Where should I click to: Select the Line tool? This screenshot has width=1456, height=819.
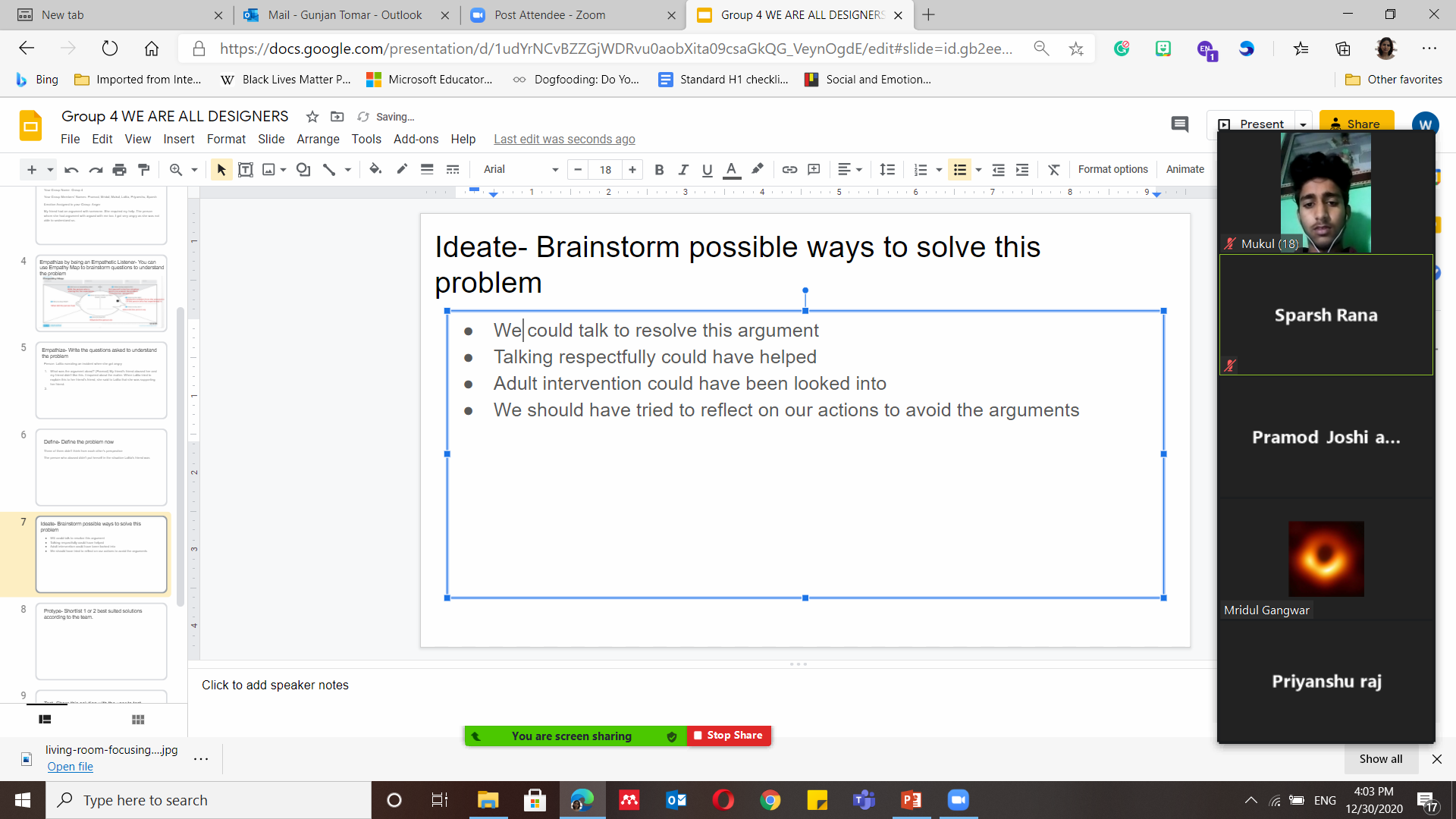[x=328, y=170]
